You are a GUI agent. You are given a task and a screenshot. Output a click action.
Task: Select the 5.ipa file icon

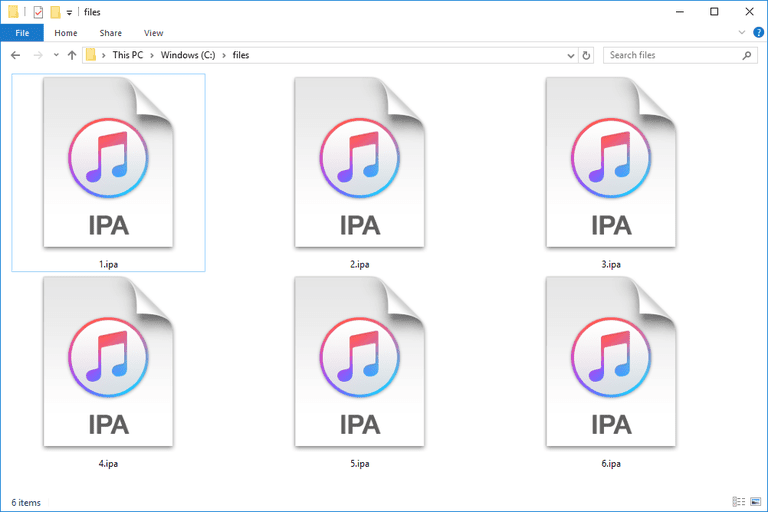pos(360,362)
